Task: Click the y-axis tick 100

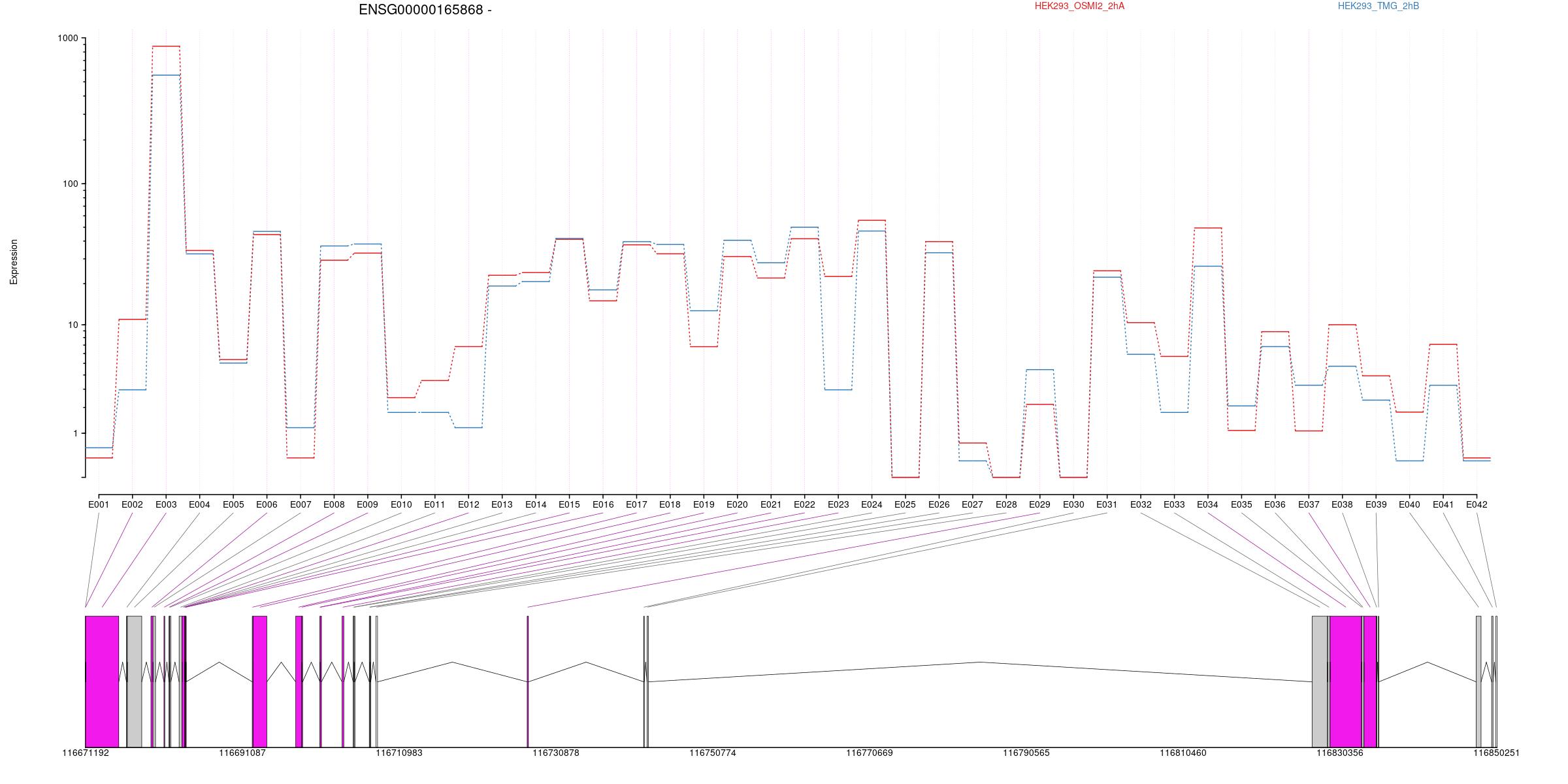Action: [71, 184]
